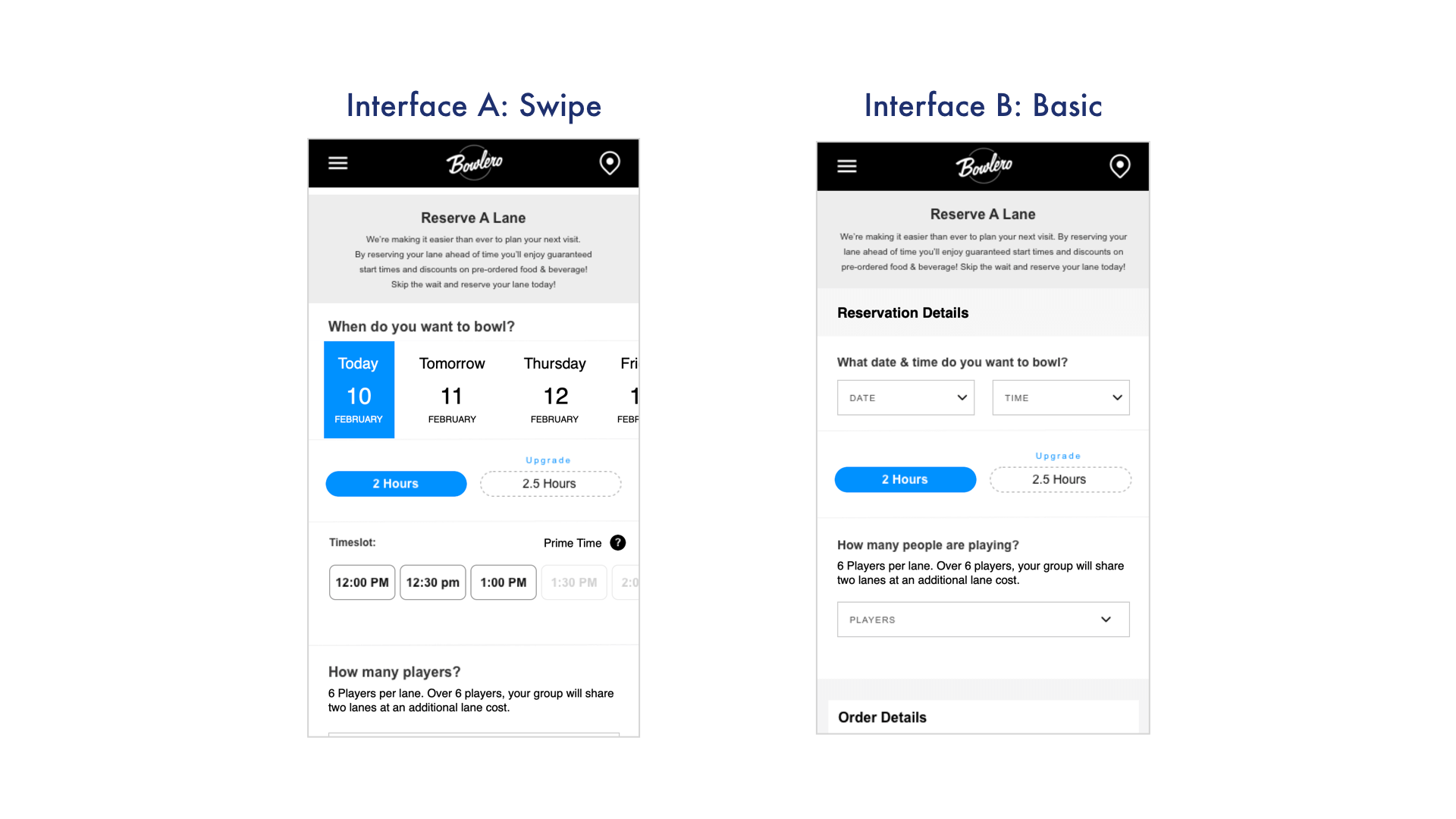This screenshot has height=819, width=1456.
Task: Select 2 Hours duration in Interface A
Action: pos(396,484)
